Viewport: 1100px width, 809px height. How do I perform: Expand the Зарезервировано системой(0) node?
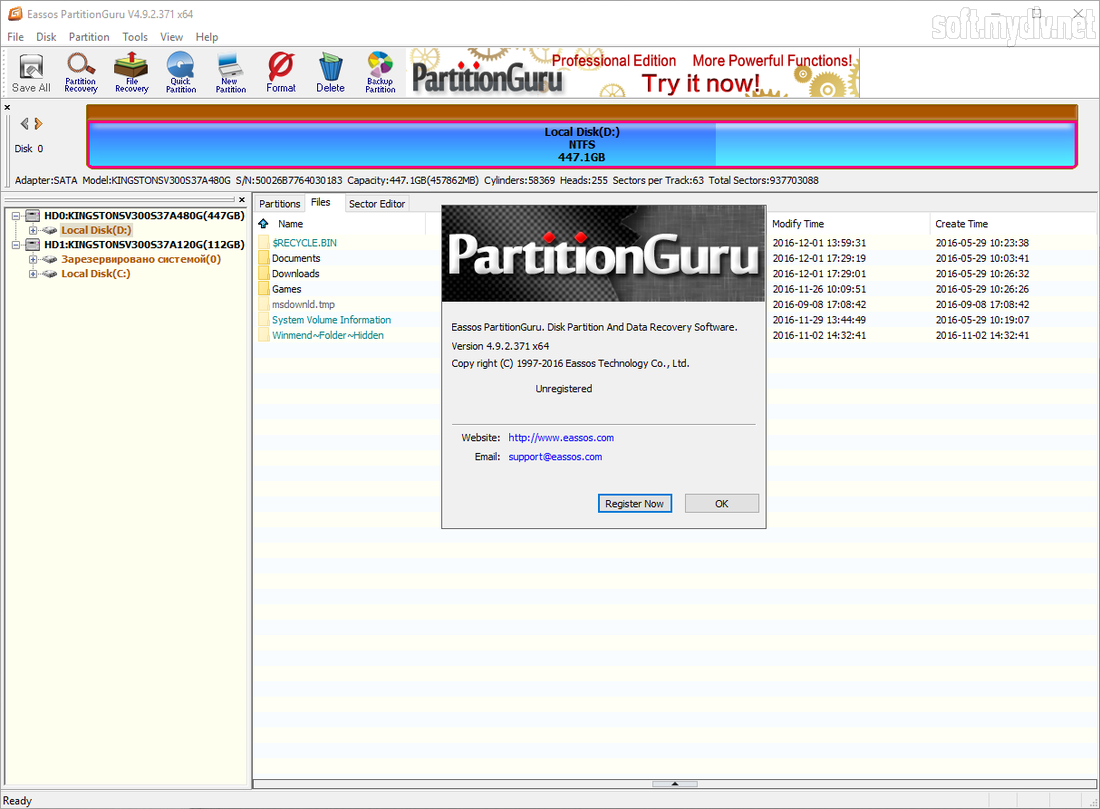pyautogui.click(x=33, y=260)
